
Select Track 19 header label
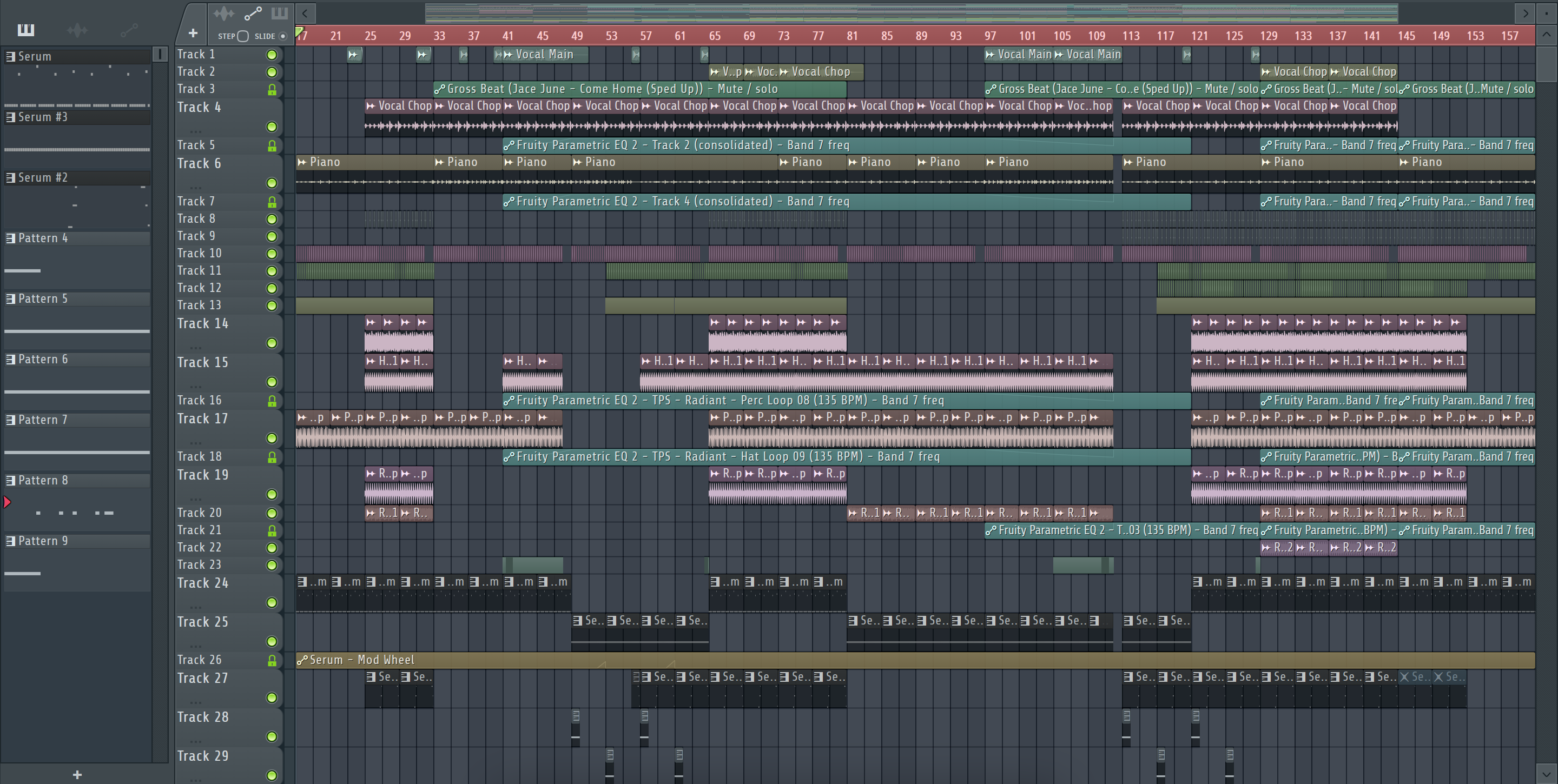pos(203,475)
